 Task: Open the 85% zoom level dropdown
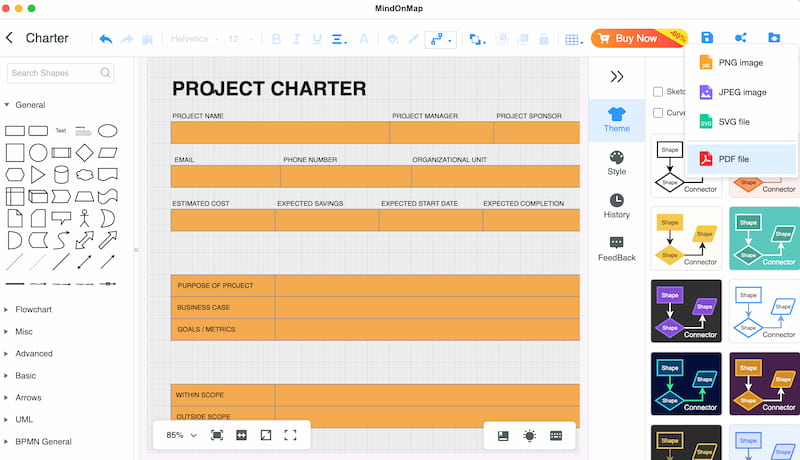181,435
